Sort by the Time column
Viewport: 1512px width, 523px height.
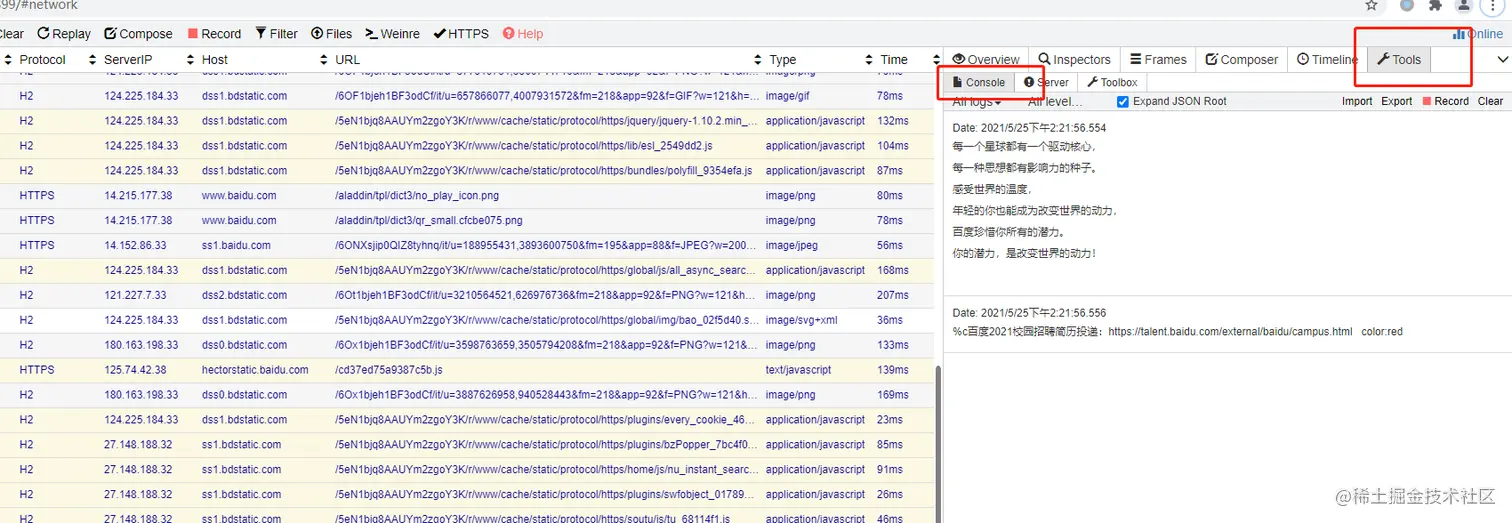(x=894, y=60)
